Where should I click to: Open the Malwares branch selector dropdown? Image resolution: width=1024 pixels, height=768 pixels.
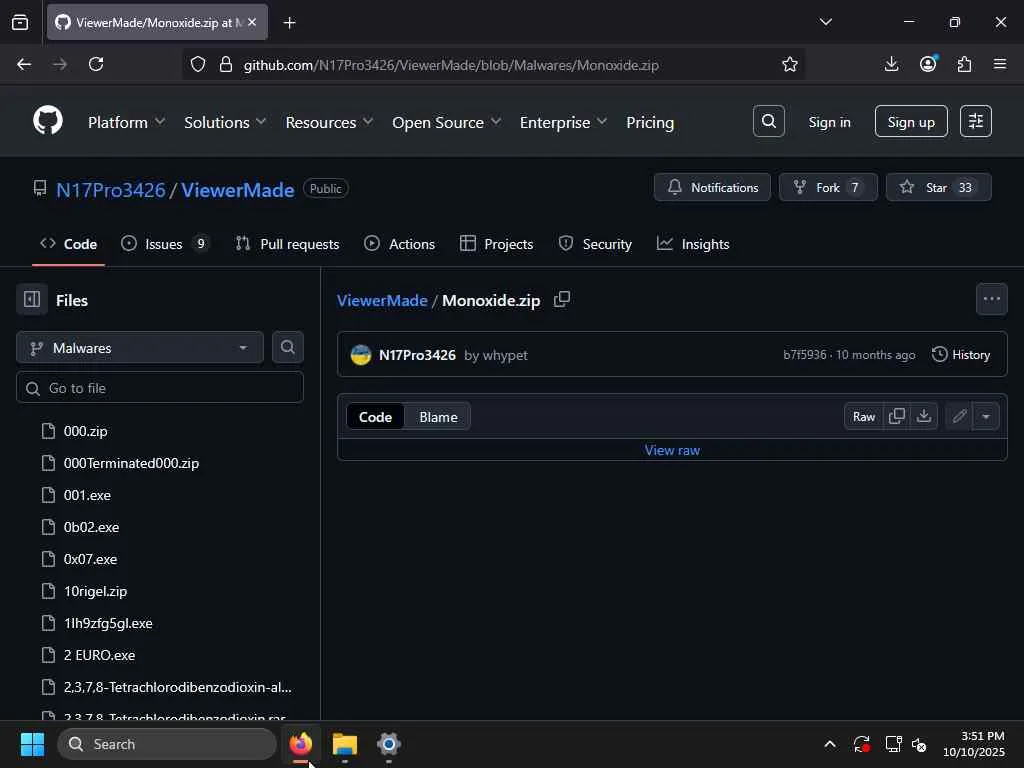tap(140, 347)
